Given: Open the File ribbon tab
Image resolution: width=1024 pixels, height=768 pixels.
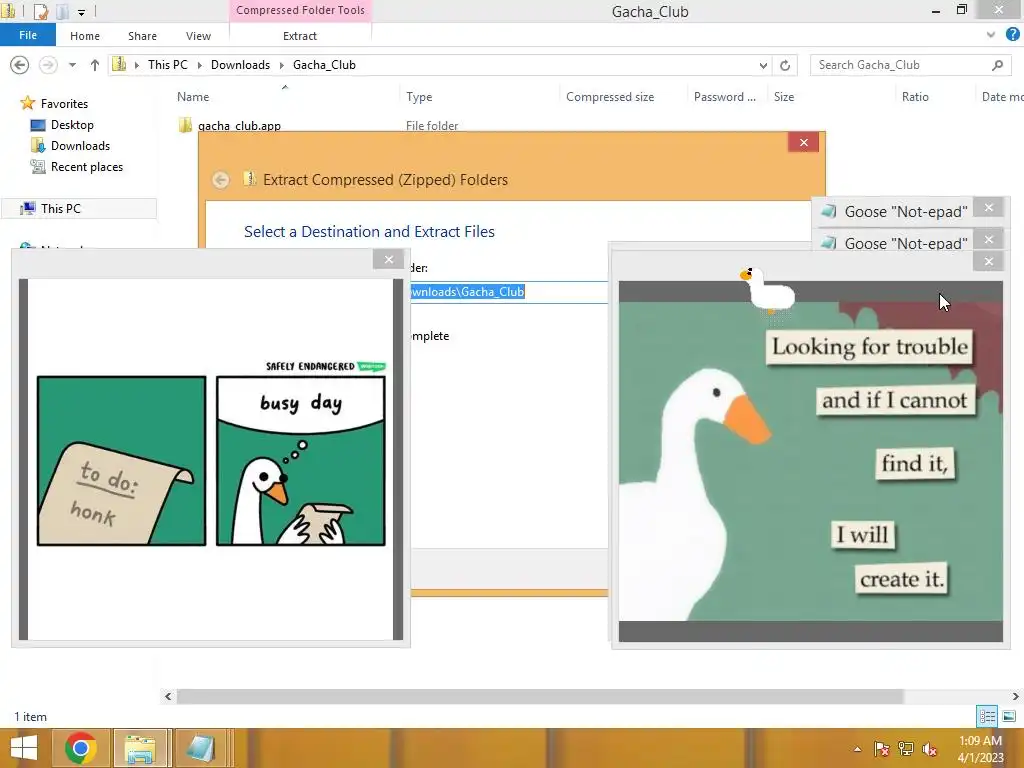Looking at the screenshot, I should [x=27, y=35].
